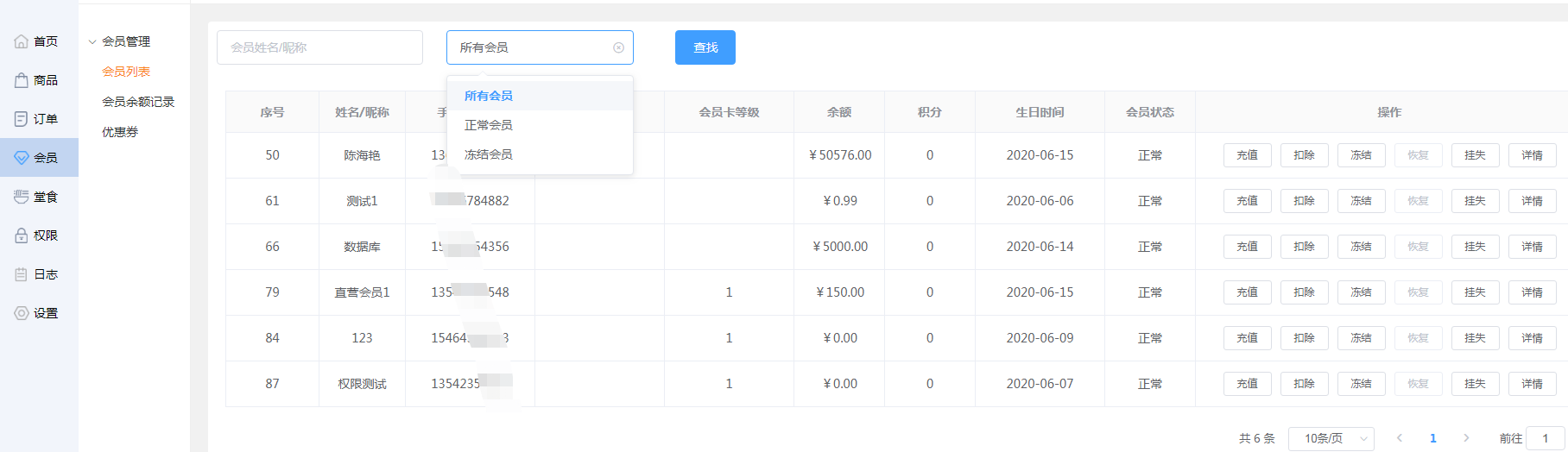The image size is (1568, 452).
Task: Go to next page with right arrow
Action: click(x=1466, y=438)
